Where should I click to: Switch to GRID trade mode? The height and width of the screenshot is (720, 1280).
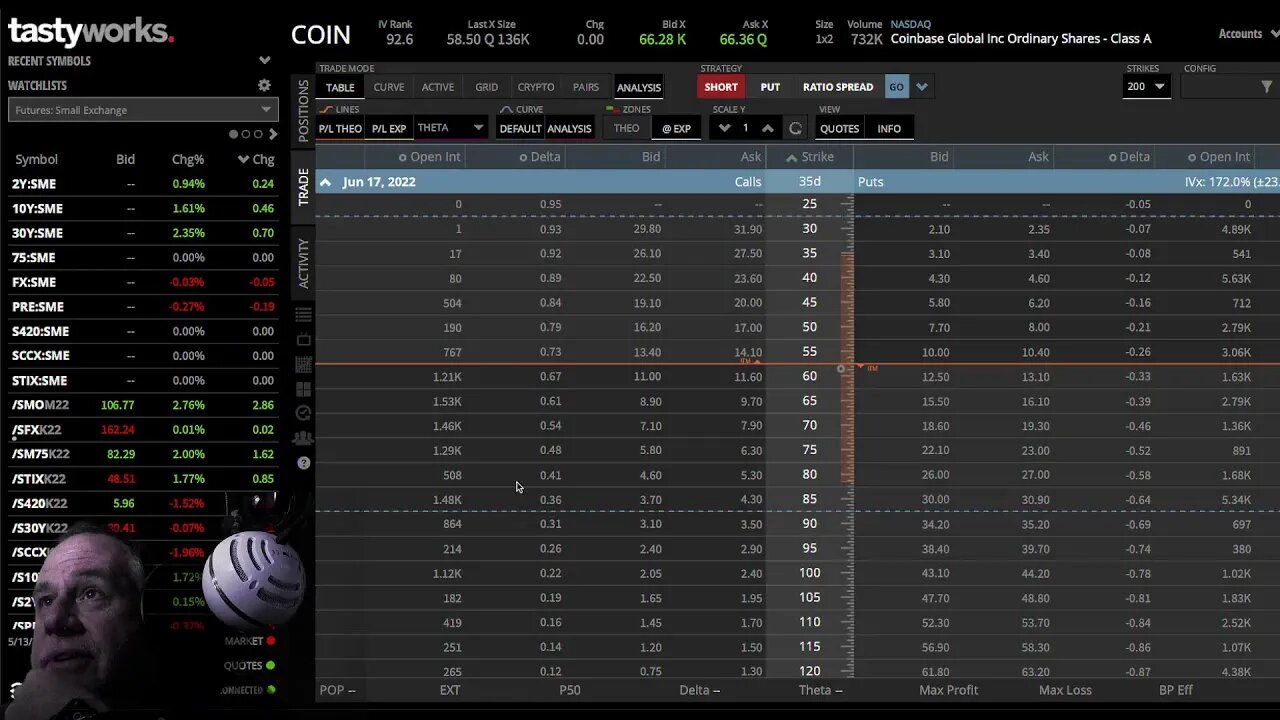coord(486,87)
